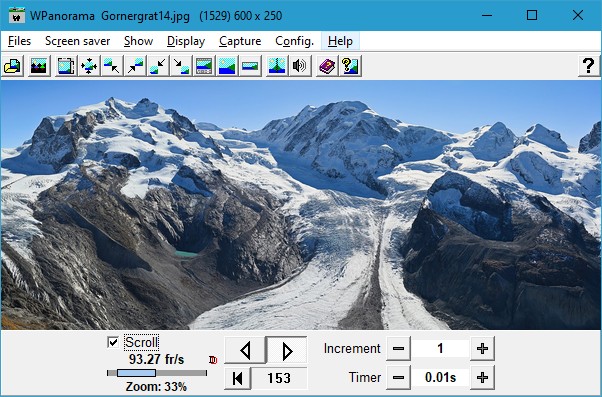Click move image to upper-left corner icon

112,66
